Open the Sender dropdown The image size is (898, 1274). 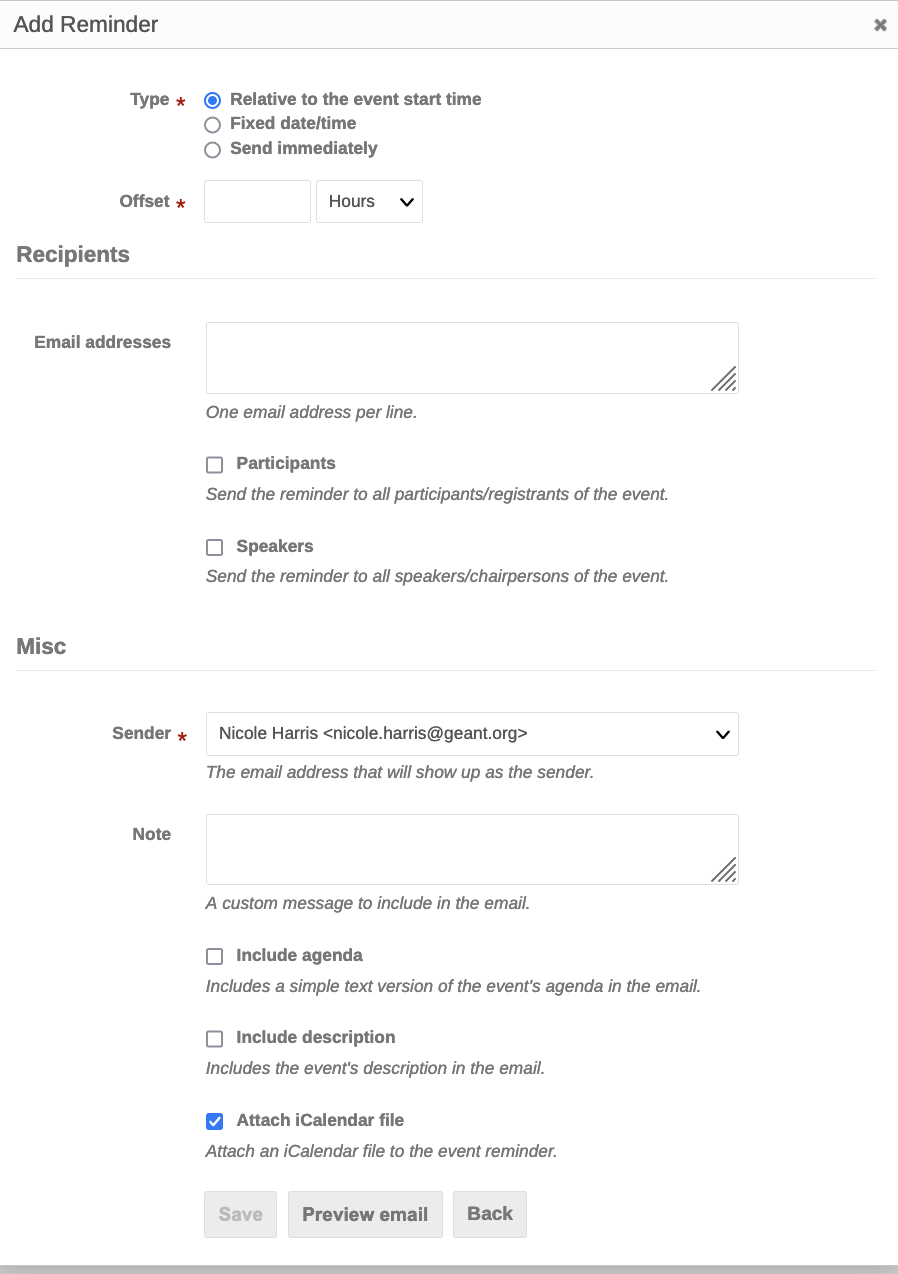click(472, 734)
